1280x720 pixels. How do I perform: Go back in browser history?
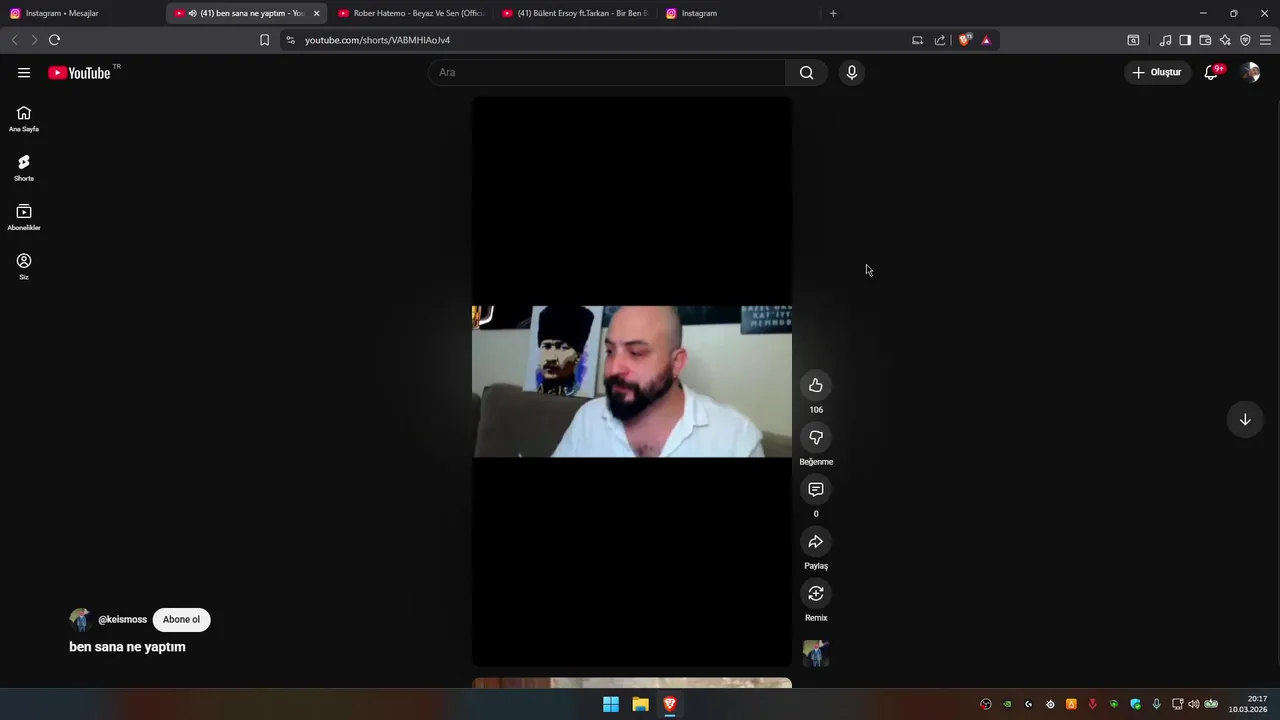coord(14,40)
